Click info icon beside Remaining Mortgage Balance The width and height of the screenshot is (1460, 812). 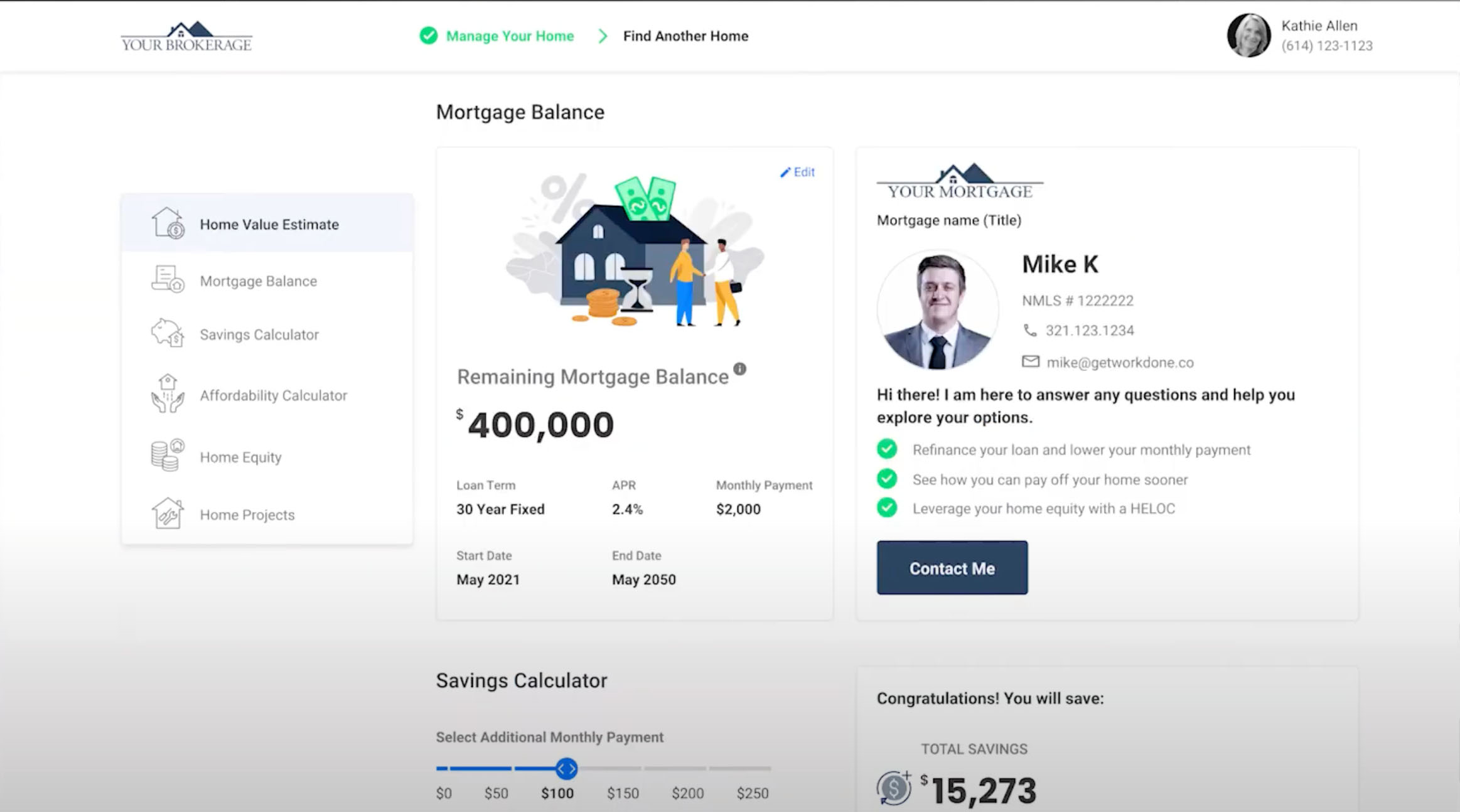740,369
